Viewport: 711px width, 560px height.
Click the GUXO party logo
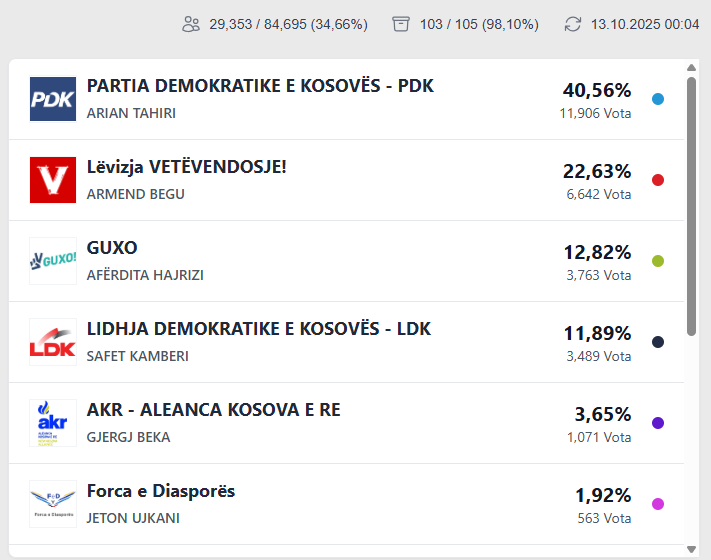(x=53, y=261)
